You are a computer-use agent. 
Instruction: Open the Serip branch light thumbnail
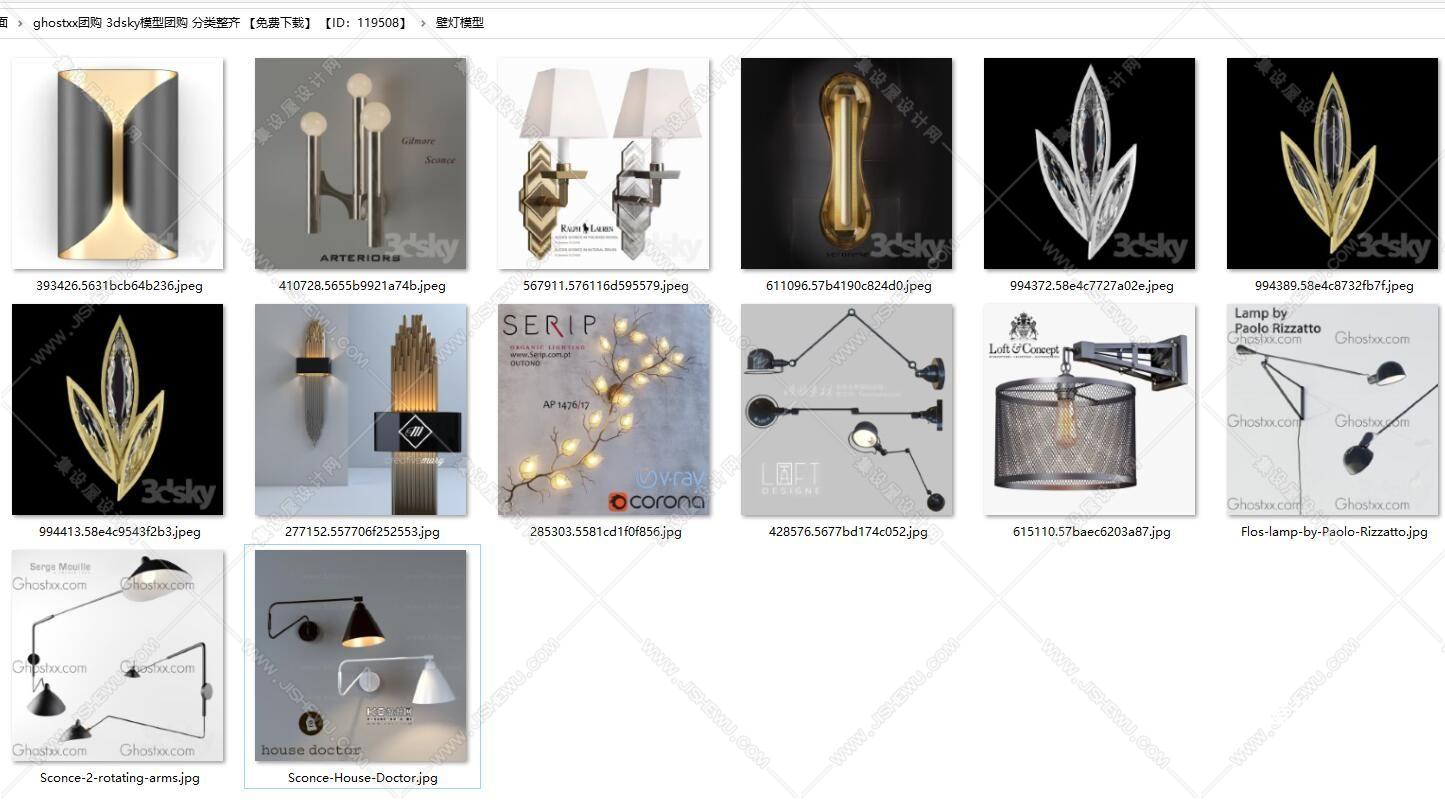(604, 410)
